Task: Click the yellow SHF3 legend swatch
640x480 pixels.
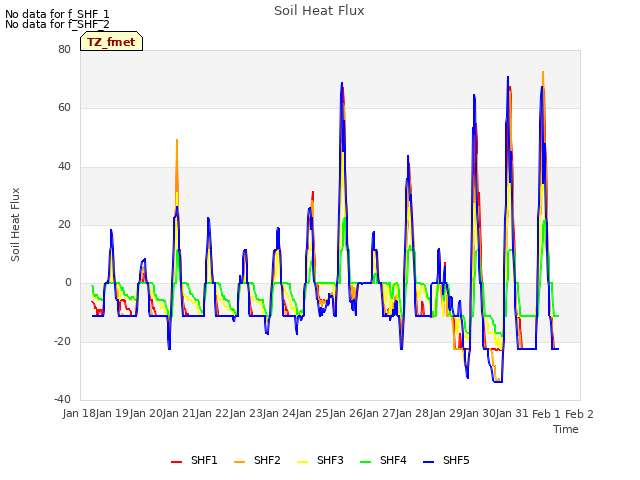Action: click(302, 462)
